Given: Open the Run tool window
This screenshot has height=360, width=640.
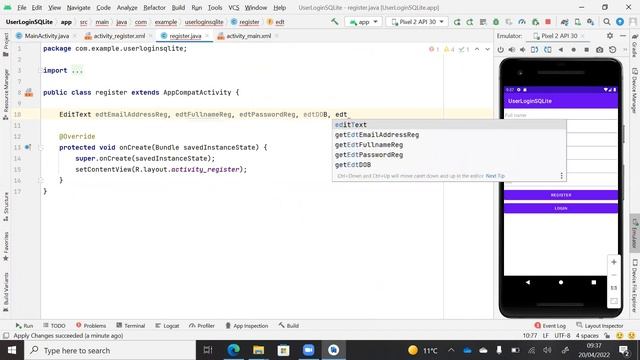Looking at the screenshot, I should [x=24, y=326].
